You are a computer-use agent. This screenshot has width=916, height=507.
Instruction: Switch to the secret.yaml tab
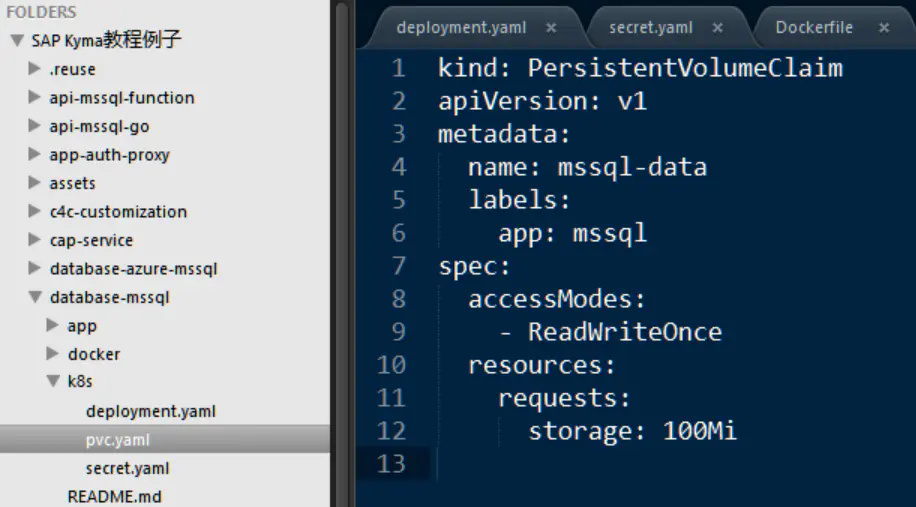pos(651,27)
